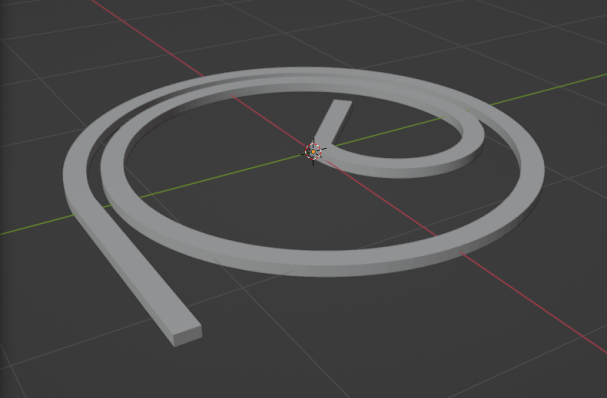This screenshot has width=607, height=398.
Task: Select the orange object origin dot
Action: 313,152
